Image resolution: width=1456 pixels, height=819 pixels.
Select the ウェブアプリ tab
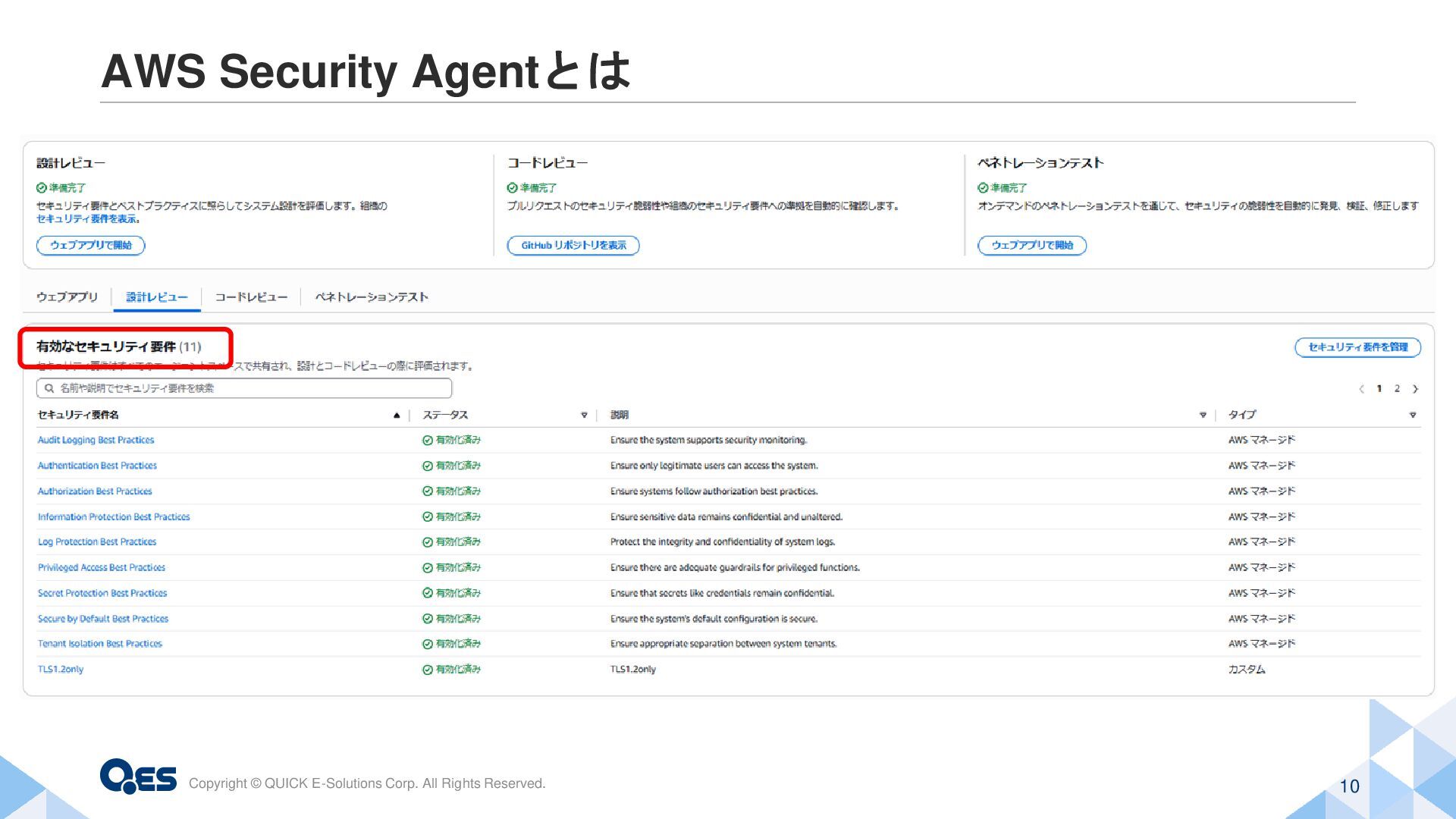[x=67, y=297]
